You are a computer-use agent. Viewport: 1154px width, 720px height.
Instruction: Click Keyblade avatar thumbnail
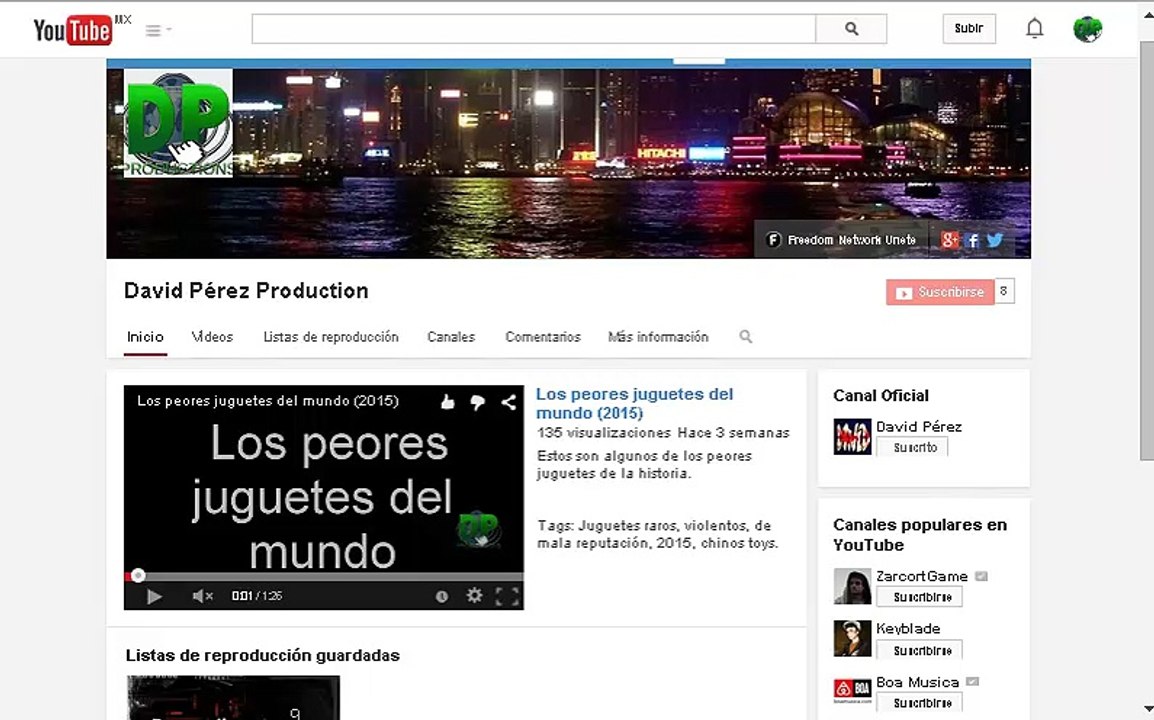pos(852,638)
